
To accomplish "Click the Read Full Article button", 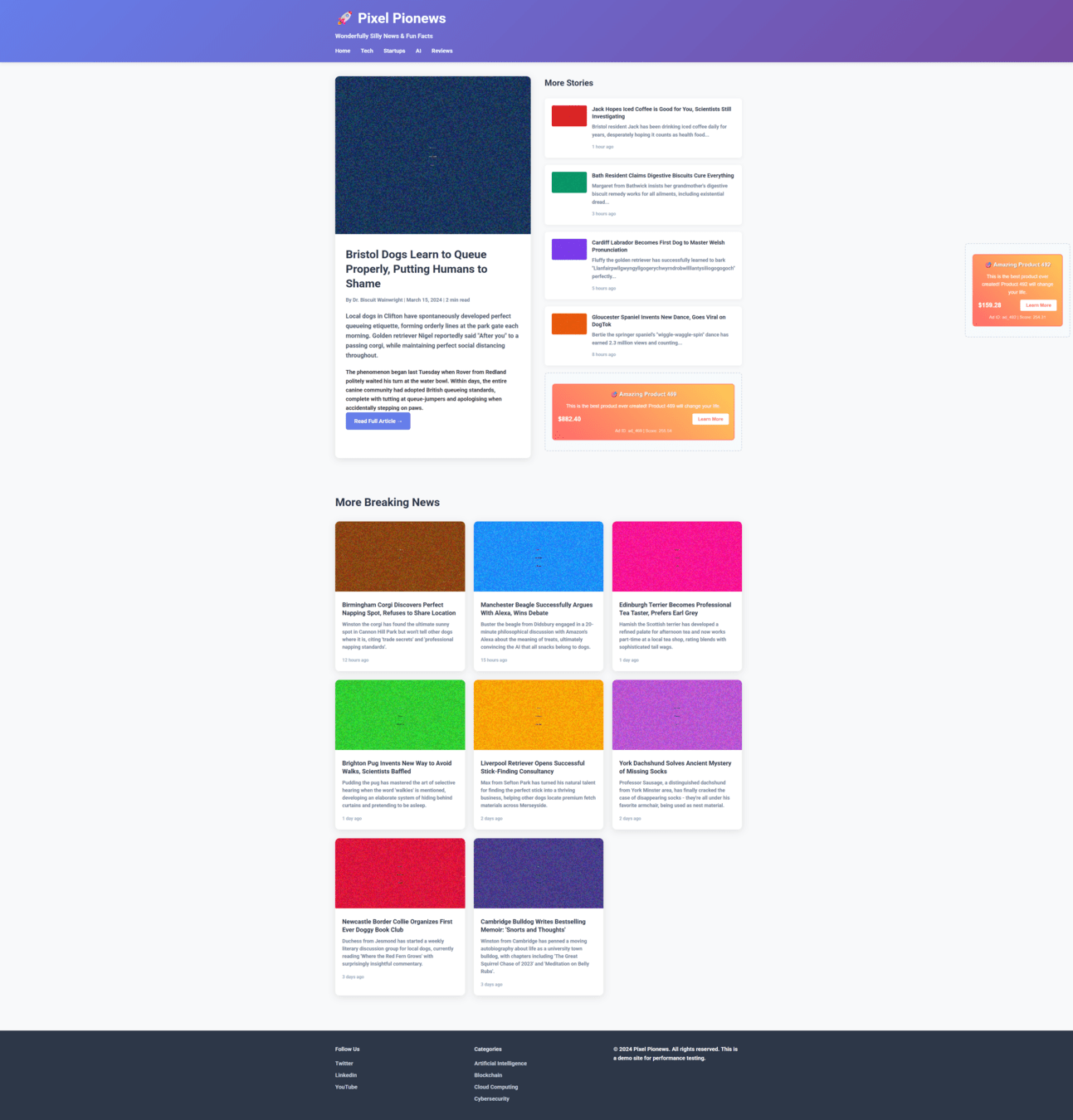I will (378, 421).
